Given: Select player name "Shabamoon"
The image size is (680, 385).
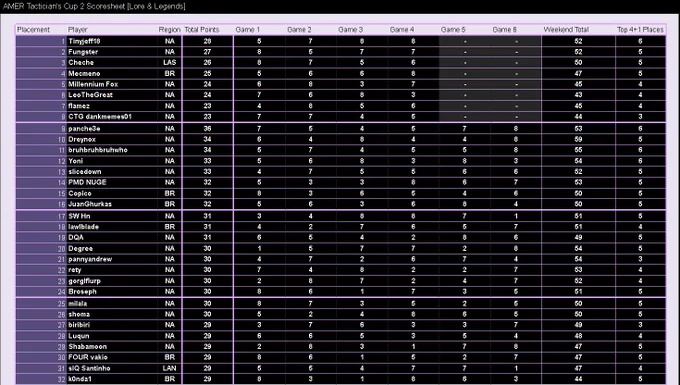Looking at the screenshot, I should (x=88, y=347).
